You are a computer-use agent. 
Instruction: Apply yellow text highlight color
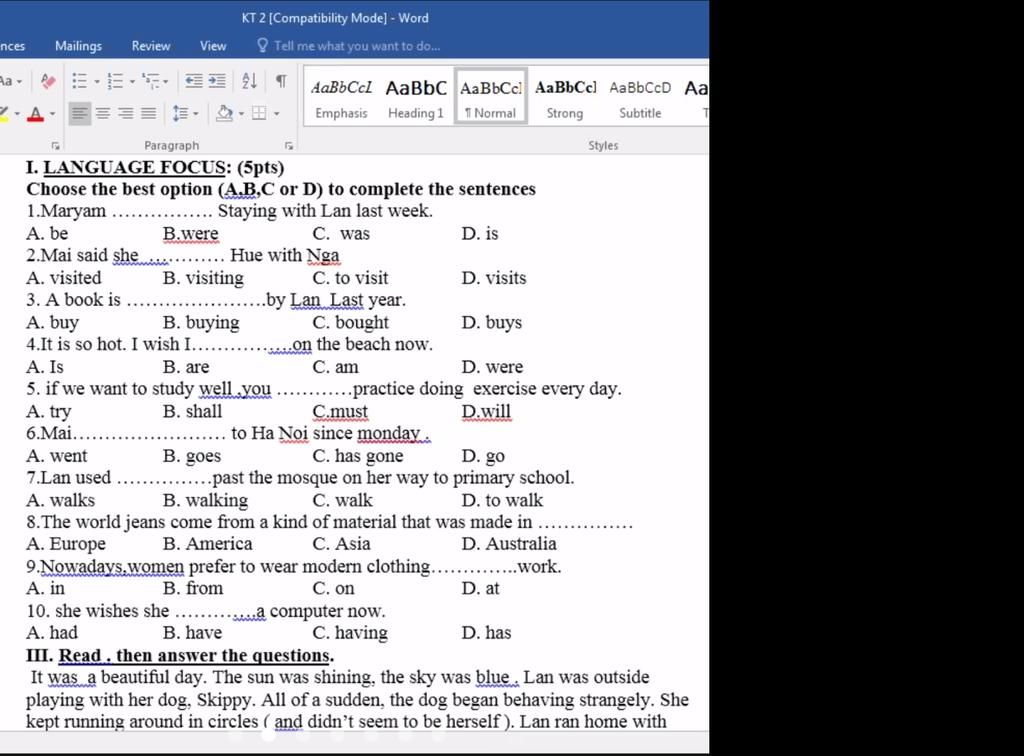pos(4,114)
